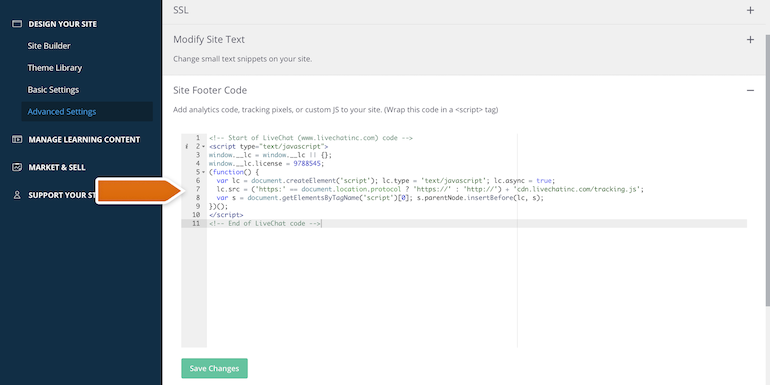Click the 'window.__lc = window.__lc' line

point(270,155)
